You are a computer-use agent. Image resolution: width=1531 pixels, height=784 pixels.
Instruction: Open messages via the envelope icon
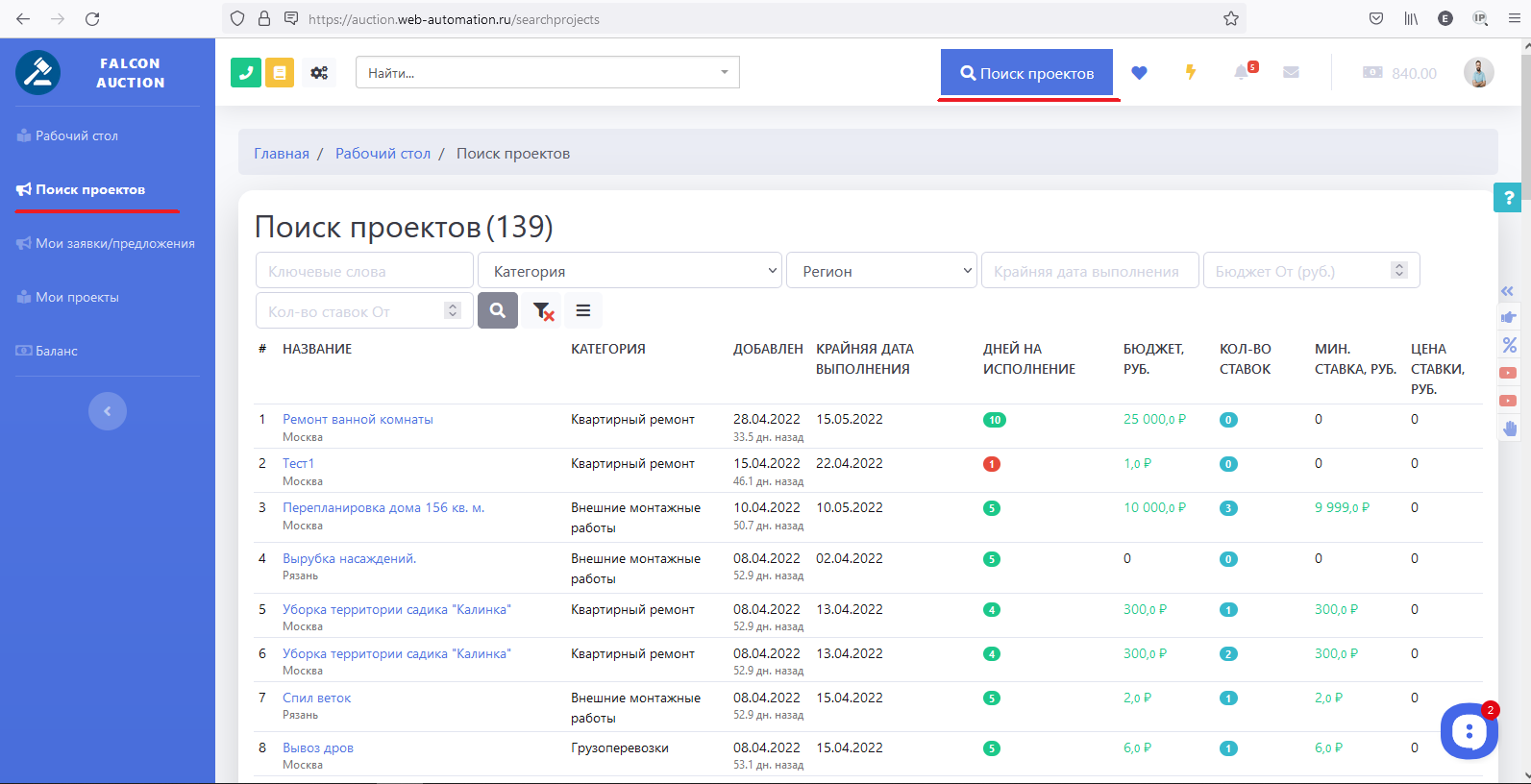tap(1291, 73)
